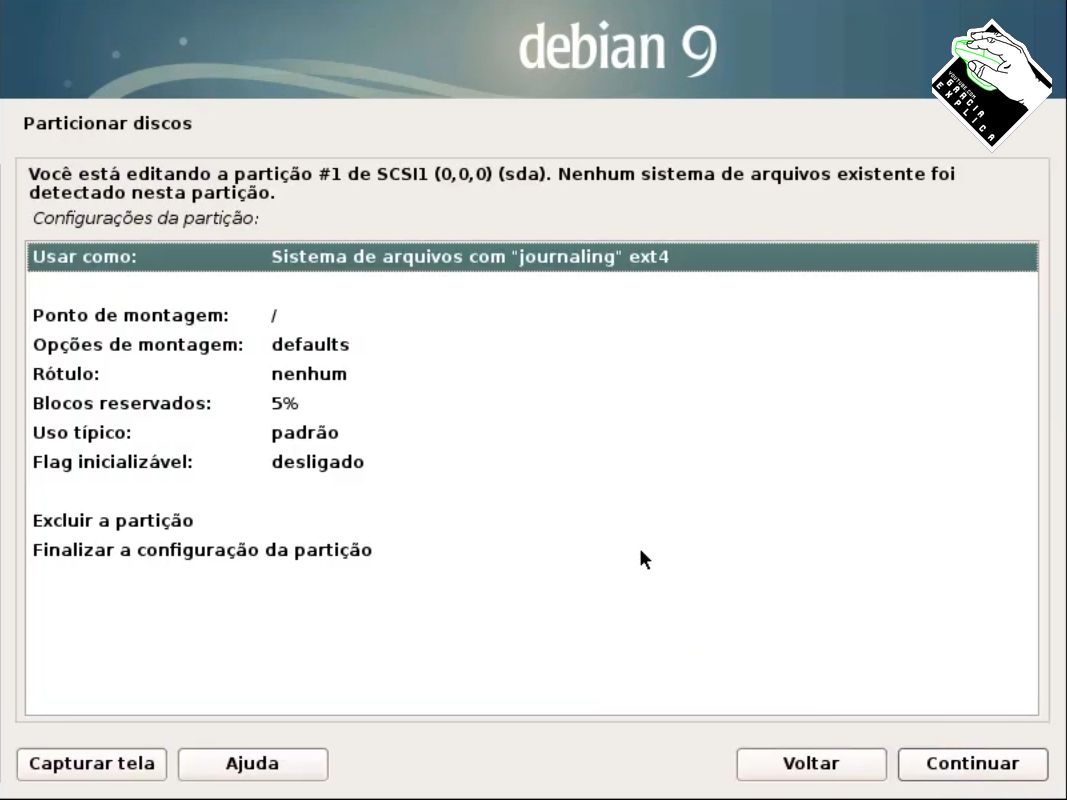Proceed with the 'Continuar' button
1067x800 pixels.
click(x=973, y=764)
